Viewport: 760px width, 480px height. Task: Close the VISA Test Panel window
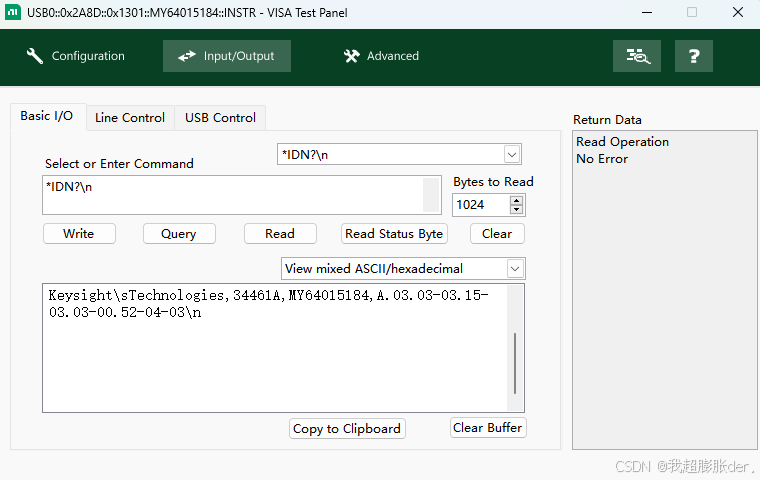(x=738, y=12)
